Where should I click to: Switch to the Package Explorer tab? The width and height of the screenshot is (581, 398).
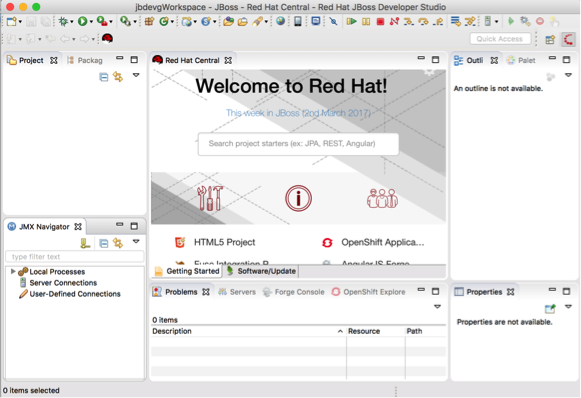click(x=85, y=60)
